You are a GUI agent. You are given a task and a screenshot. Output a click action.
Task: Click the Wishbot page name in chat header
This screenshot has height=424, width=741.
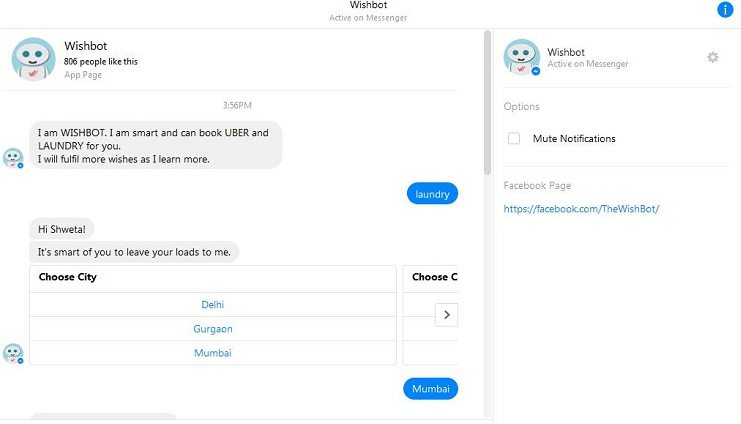tap(86, 46)
